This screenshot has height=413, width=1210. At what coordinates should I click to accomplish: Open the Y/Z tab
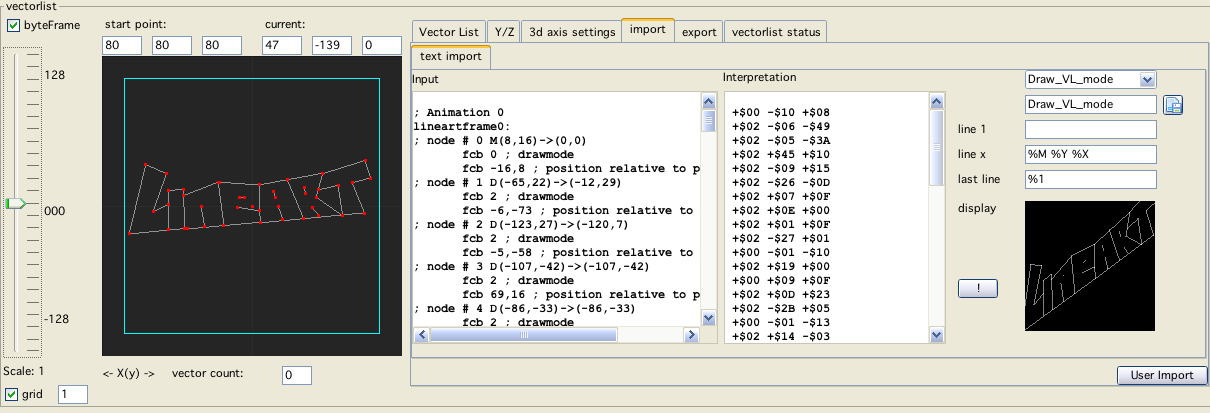tap(505, 32)
